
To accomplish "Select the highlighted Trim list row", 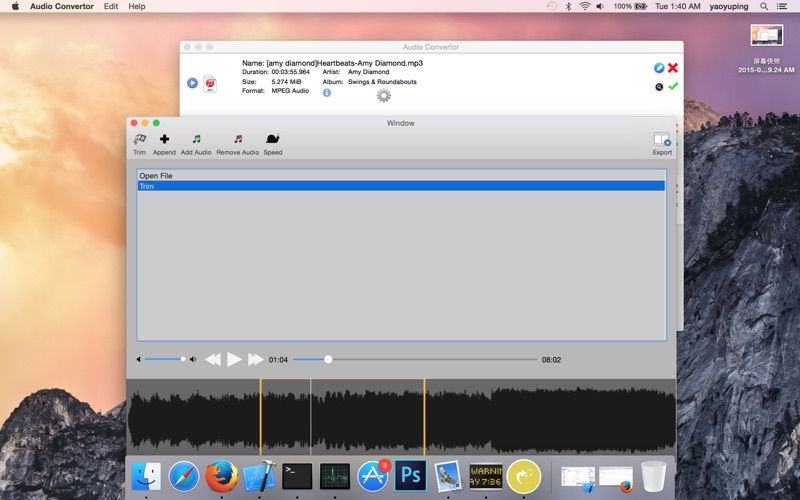I will tap(401, 186).
